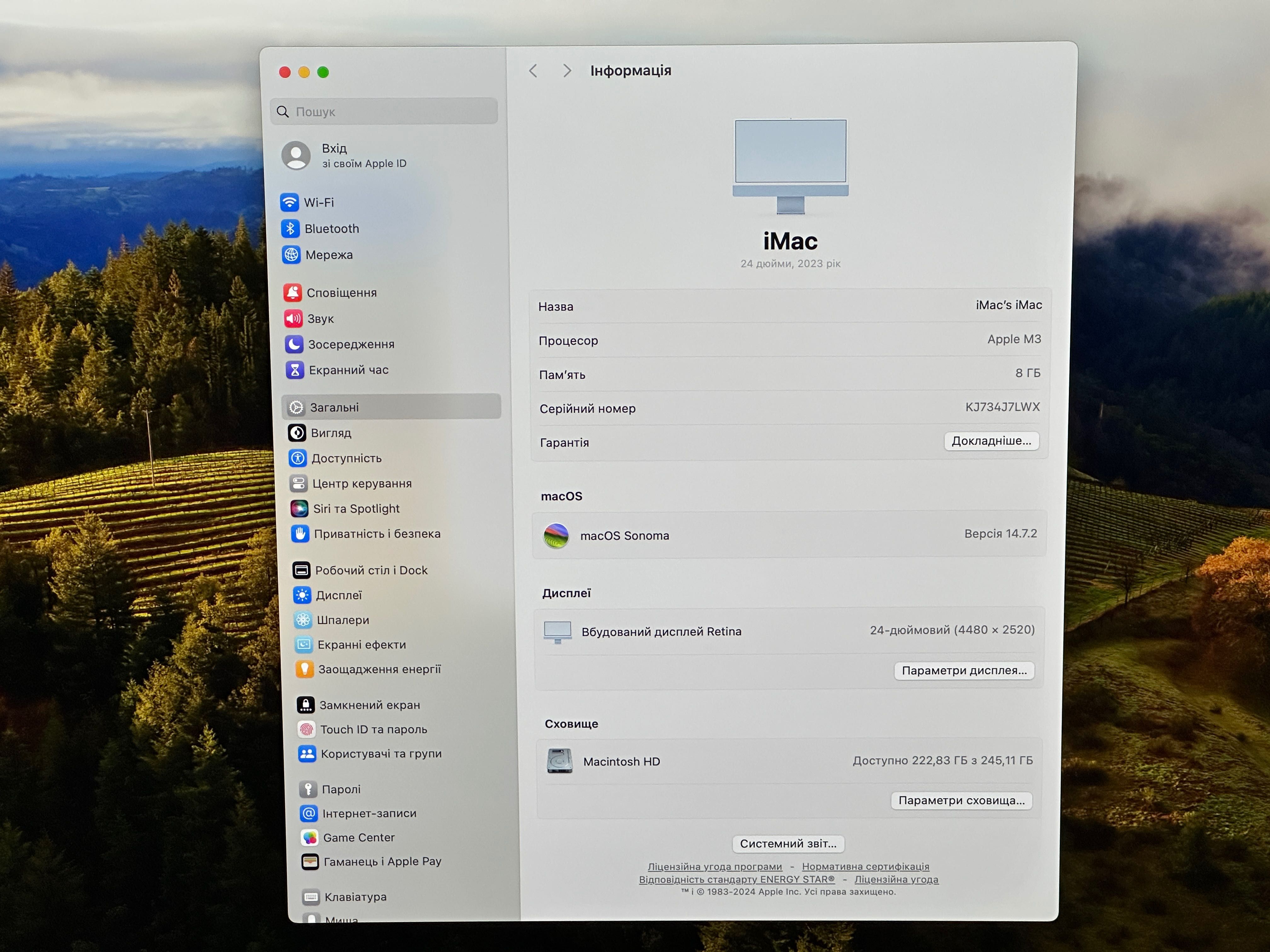Image resolution: width=1270 pixels, height=952 pixels.
Task: Open Дисплеї sun icon in sidebar
Action: point(302,595)
